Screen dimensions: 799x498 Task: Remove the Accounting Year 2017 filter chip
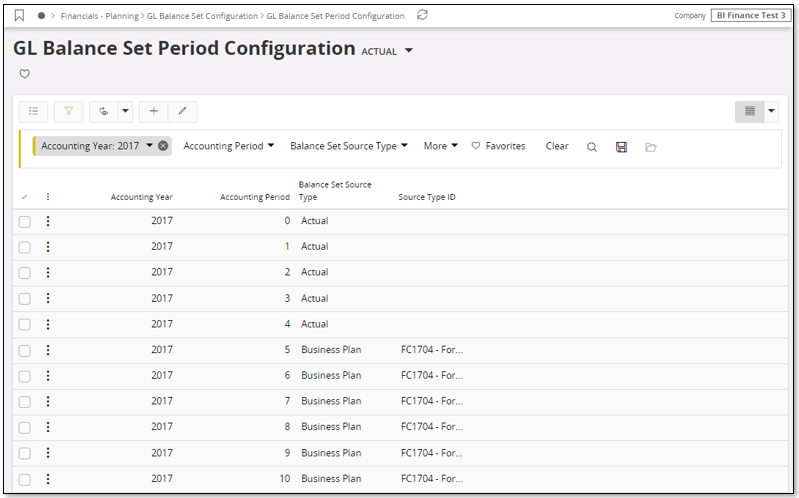[163, 146]
